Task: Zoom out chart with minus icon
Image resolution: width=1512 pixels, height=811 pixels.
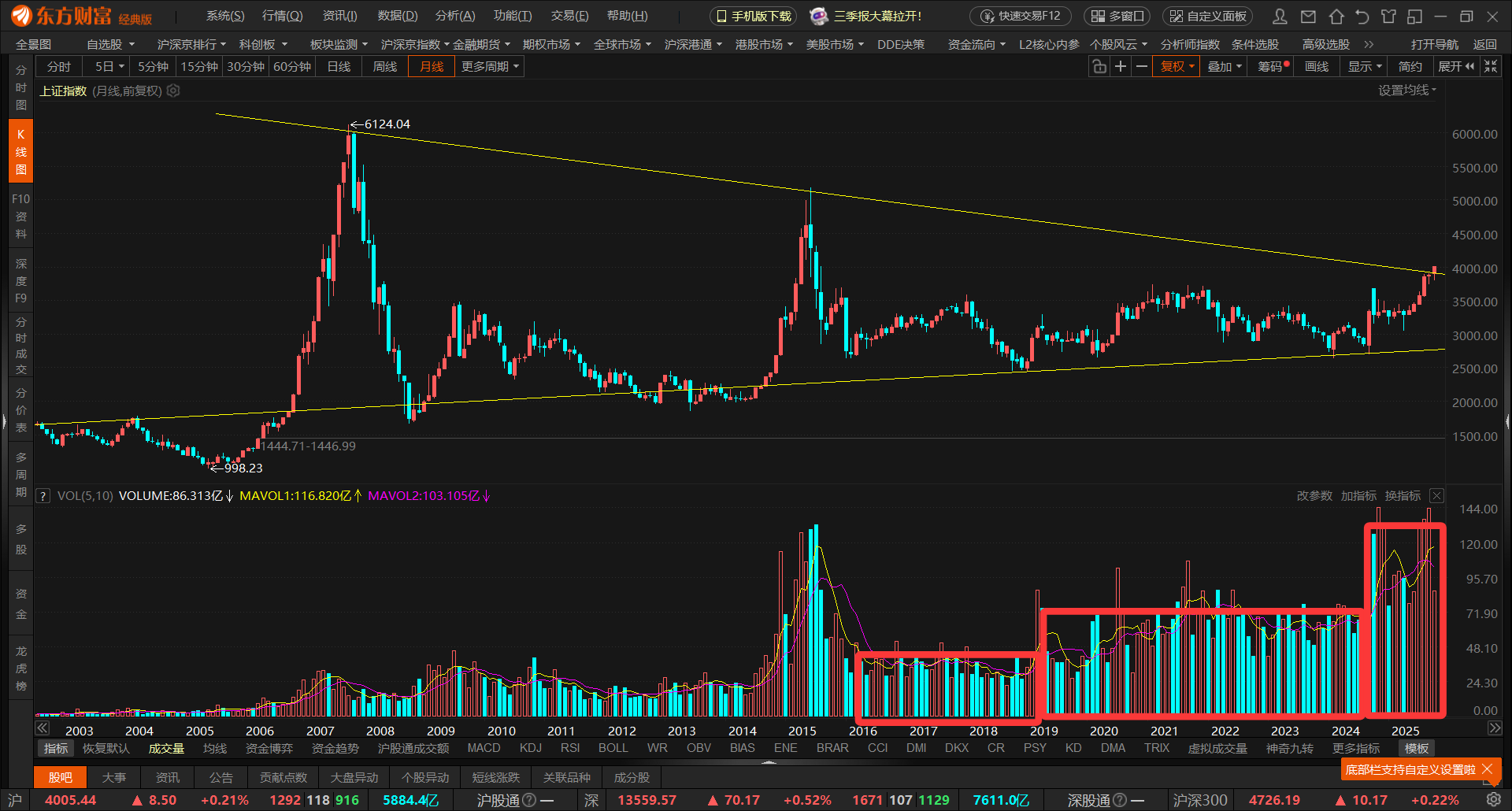Action: click(x=1142, y=67)
